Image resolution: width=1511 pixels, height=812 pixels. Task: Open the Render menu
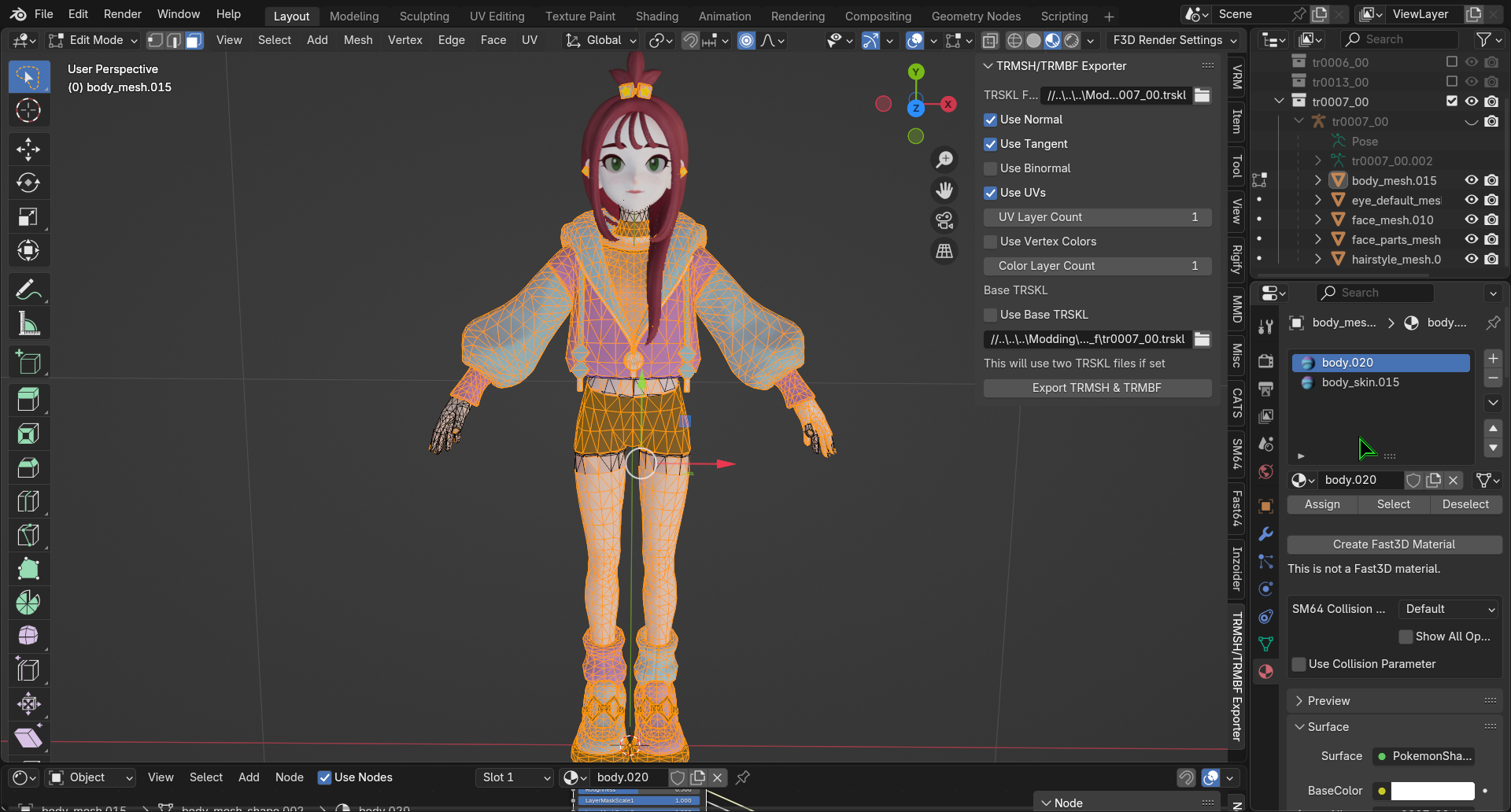(123, 14)
